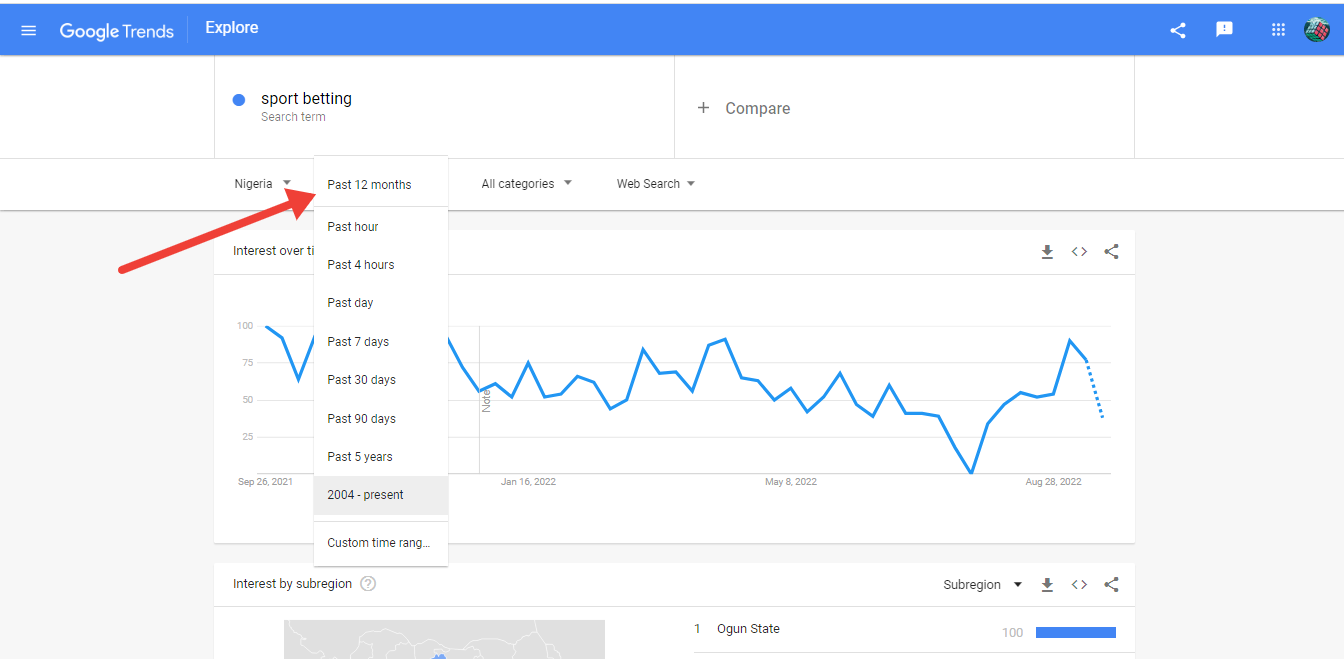The height and width of the screenshot is (659, 1344).
Task: Click the 'Aug 28, 2022' axis date
Action: coord(1054,482)
